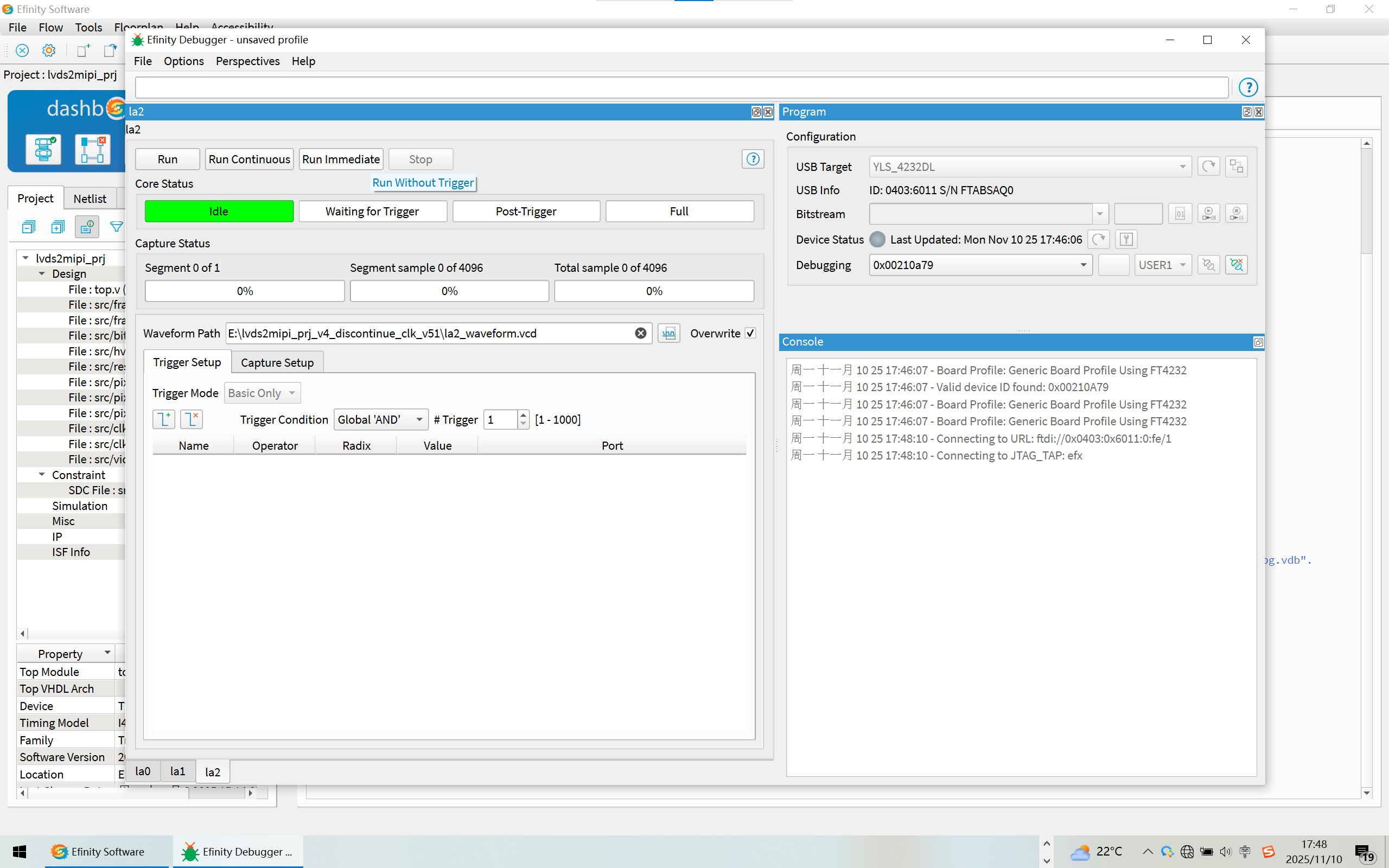Click the remove trigger condition icon
This screenshot has height=868, width=1389.
tap(191, 419)
